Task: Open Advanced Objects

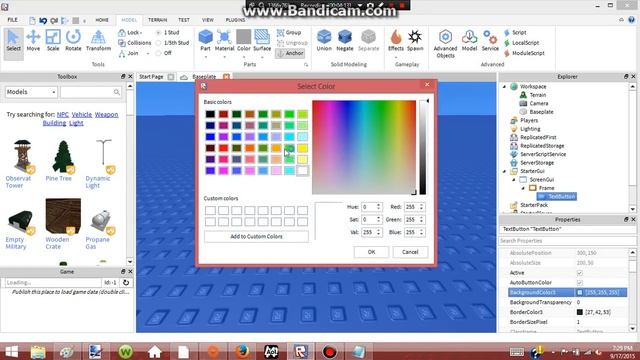Action: [x=445, y=44]
